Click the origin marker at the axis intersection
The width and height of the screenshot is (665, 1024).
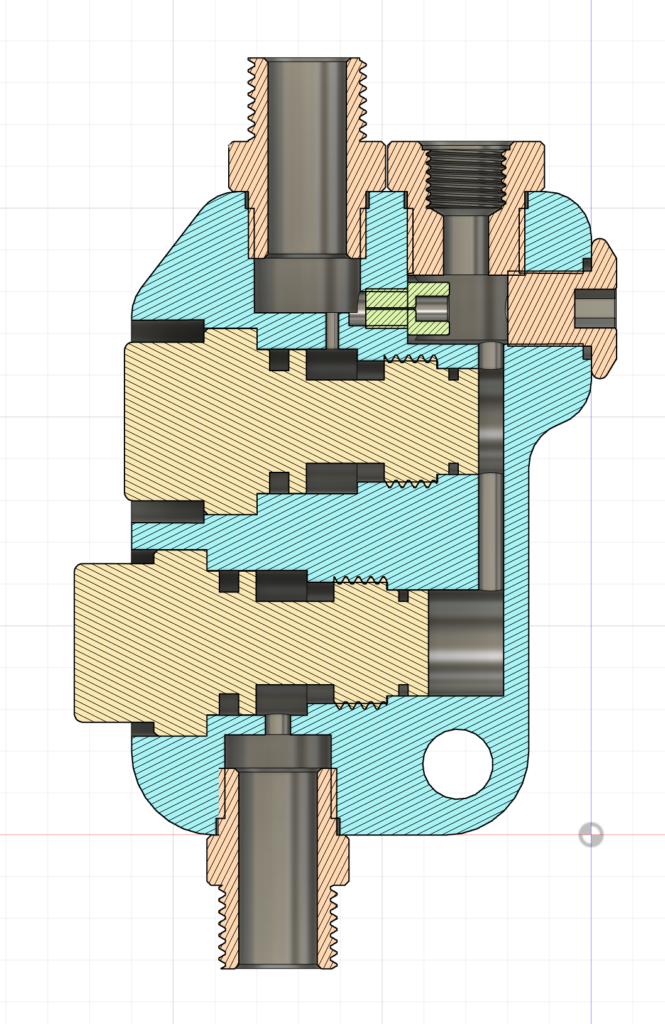(x=591, y=834)
